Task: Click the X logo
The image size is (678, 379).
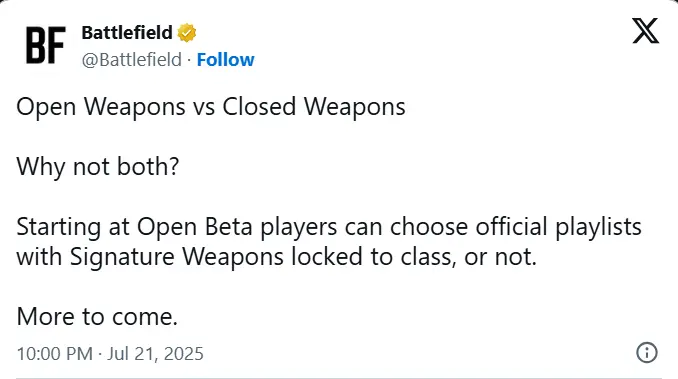Action: pos(646,31)
